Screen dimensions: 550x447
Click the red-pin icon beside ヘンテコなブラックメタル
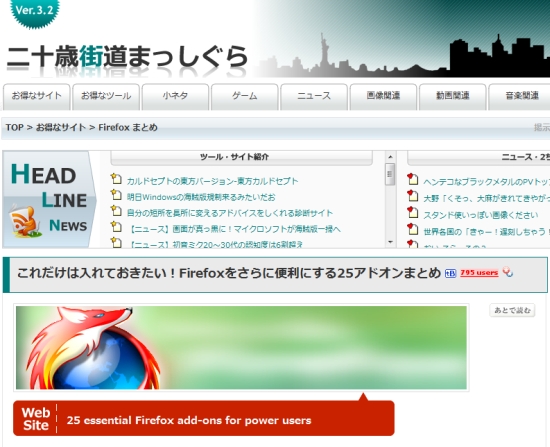413,179
